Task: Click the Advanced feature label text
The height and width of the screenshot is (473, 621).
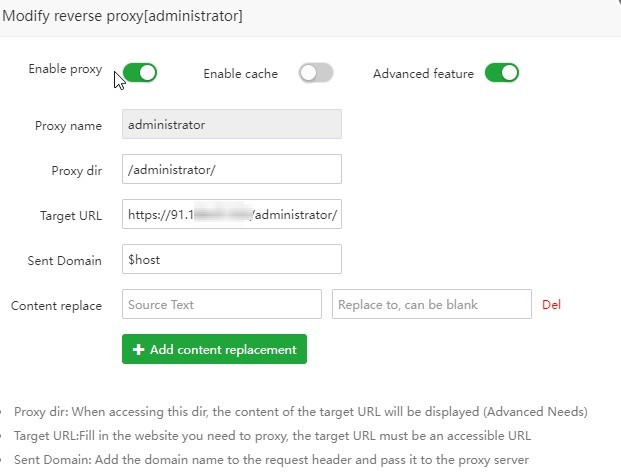Action: (423, 73)
